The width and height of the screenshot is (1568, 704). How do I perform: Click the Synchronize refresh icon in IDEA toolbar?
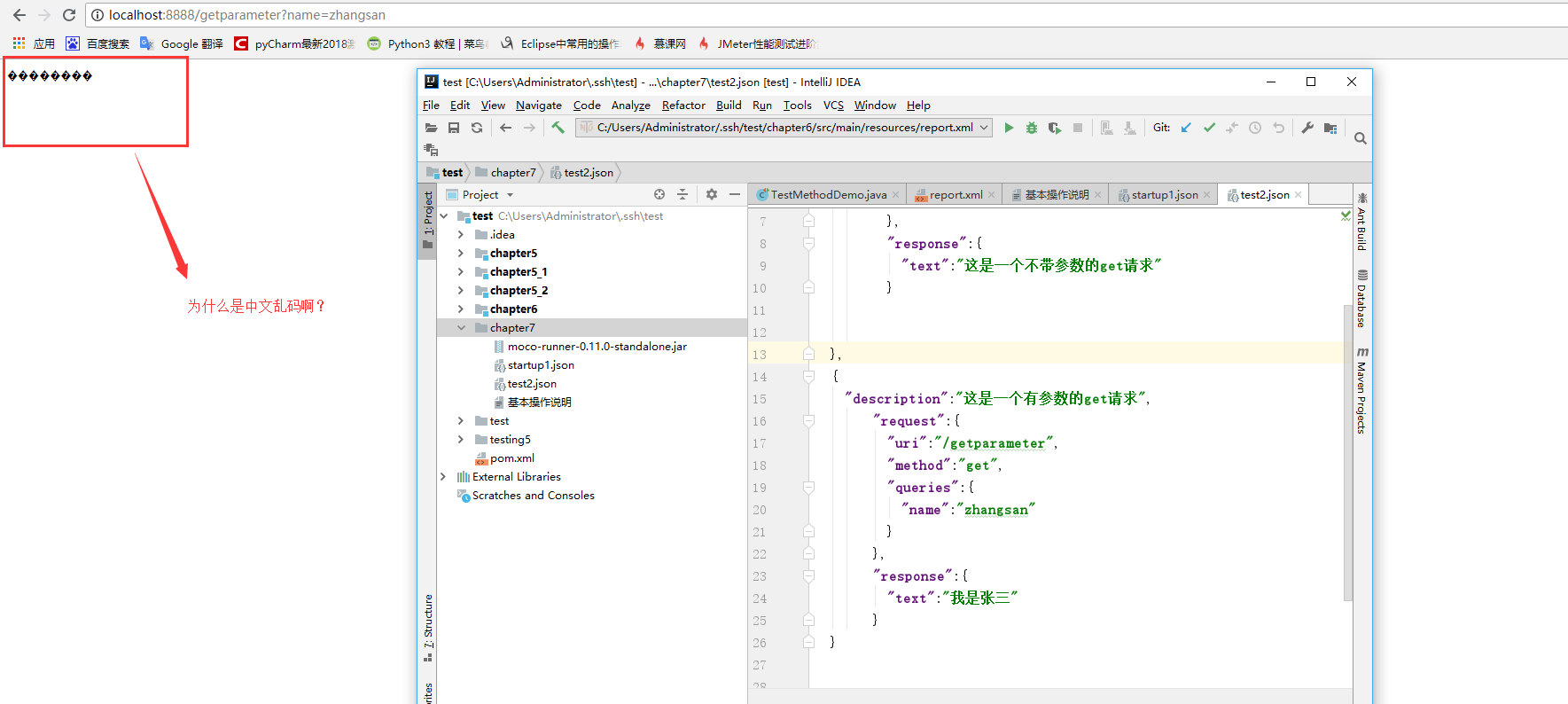pyautogui.click(x=477, y=128)
